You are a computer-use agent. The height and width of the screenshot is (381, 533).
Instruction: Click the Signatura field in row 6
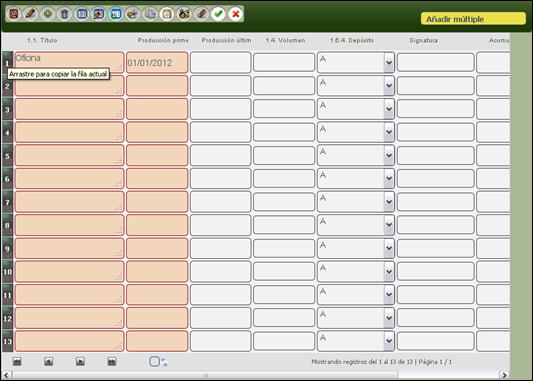[x=435, y=178]
